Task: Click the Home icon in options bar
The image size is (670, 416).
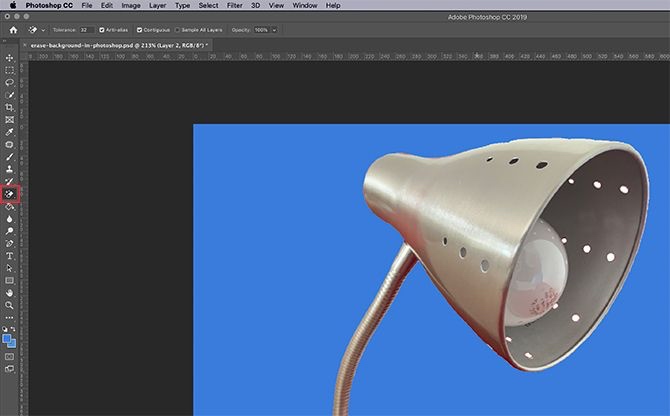Action: click(x=13, y=30)
